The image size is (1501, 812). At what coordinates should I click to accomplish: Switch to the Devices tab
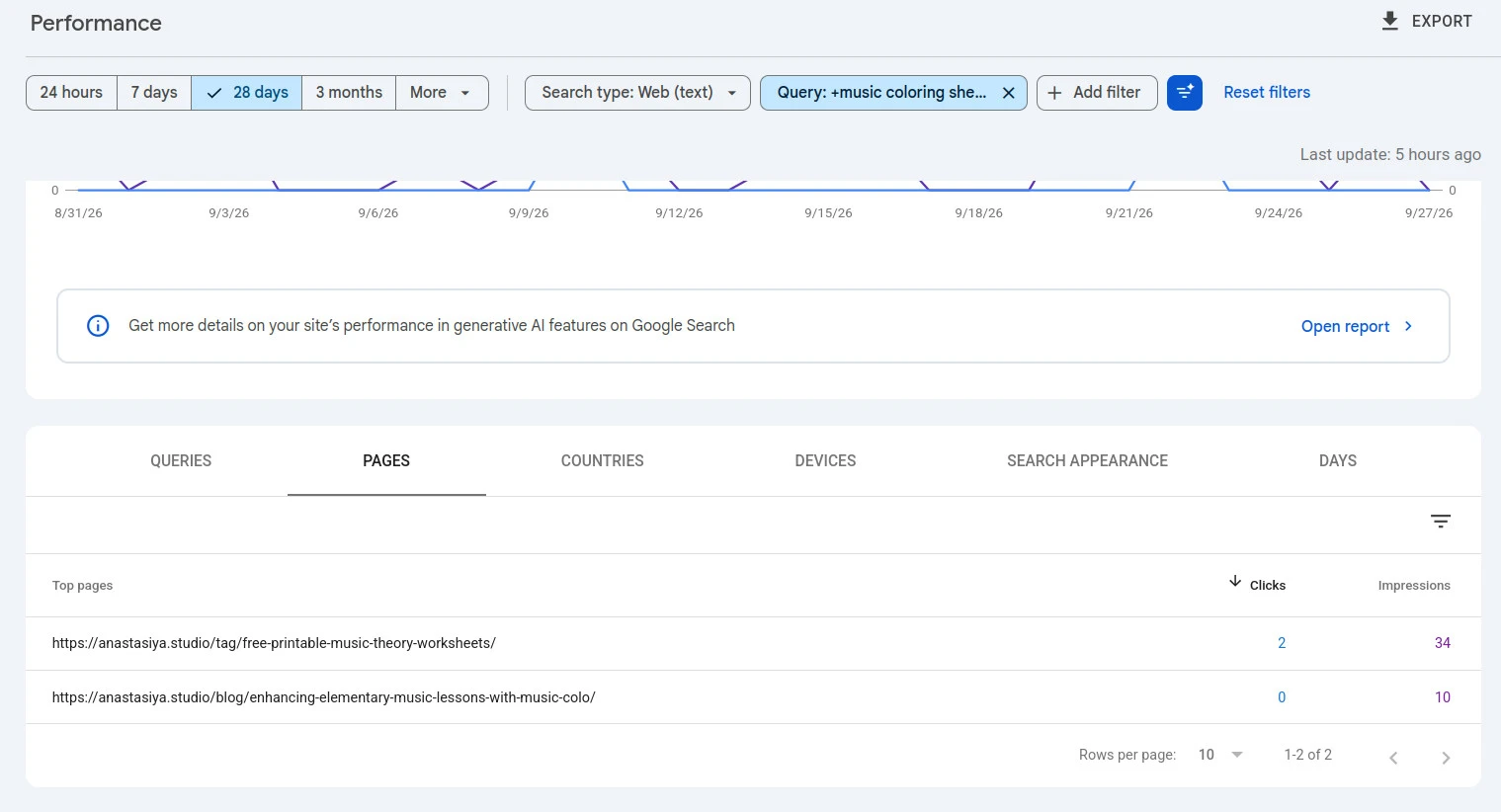coord(825,461)
